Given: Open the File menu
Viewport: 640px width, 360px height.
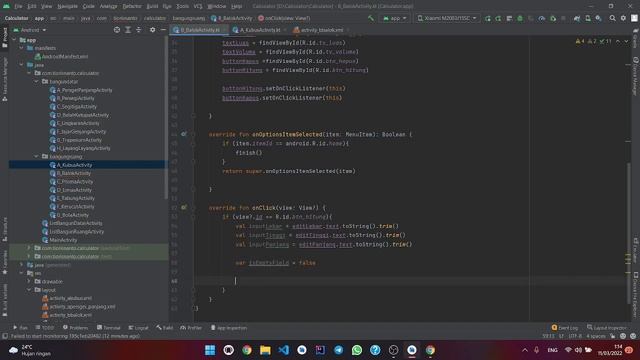Looking at the screenshot, I should click(x=18, y=6).
